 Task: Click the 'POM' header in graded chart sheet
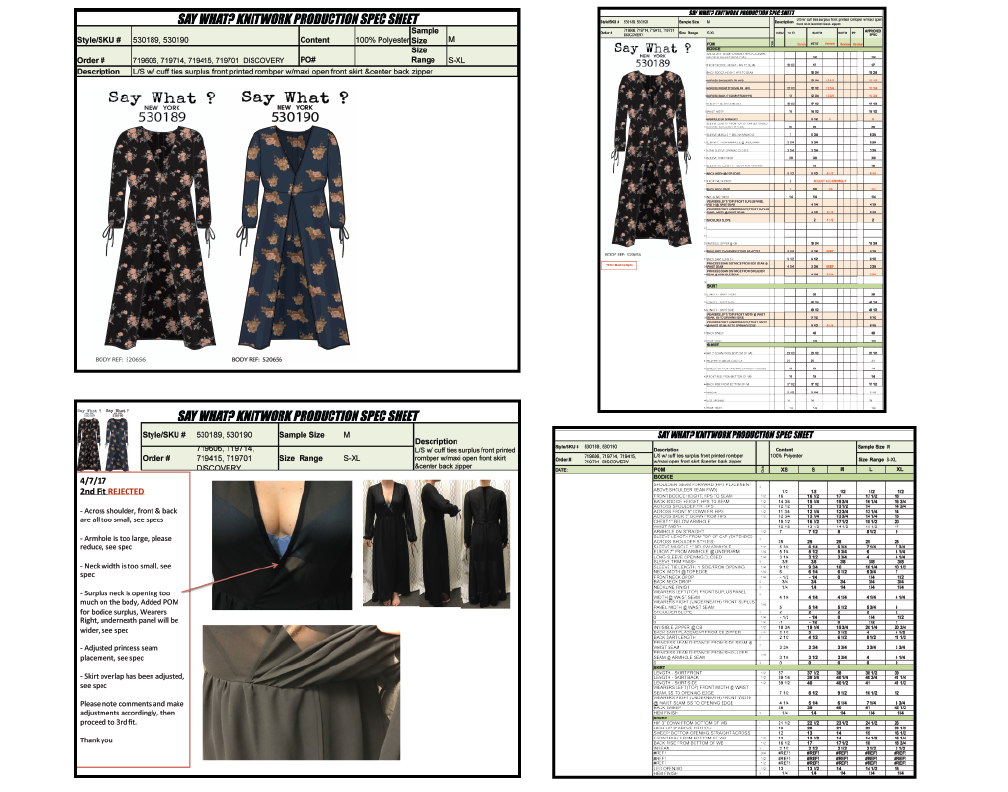click(x=660, y=470)
